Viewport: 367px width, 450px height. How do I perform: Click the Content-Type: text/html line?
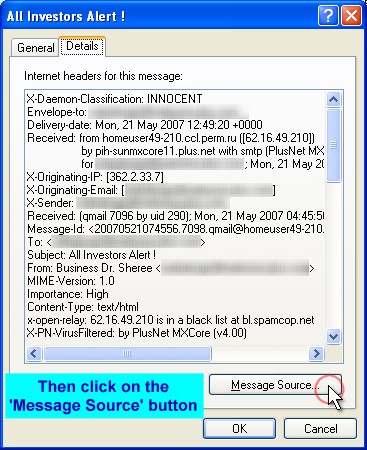(83, 307)
